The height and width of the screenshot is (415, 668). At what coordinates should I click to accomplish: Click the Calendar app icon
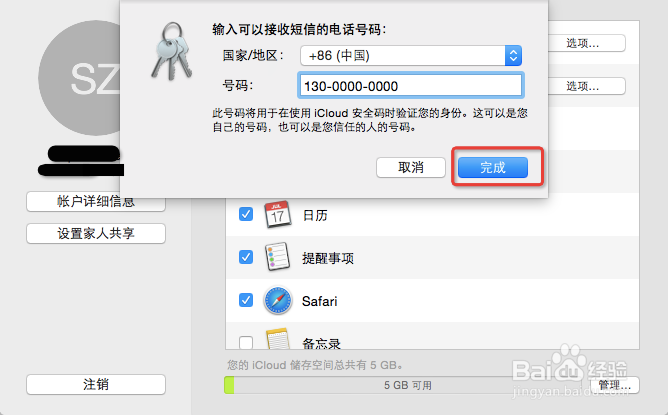(278, 214)
